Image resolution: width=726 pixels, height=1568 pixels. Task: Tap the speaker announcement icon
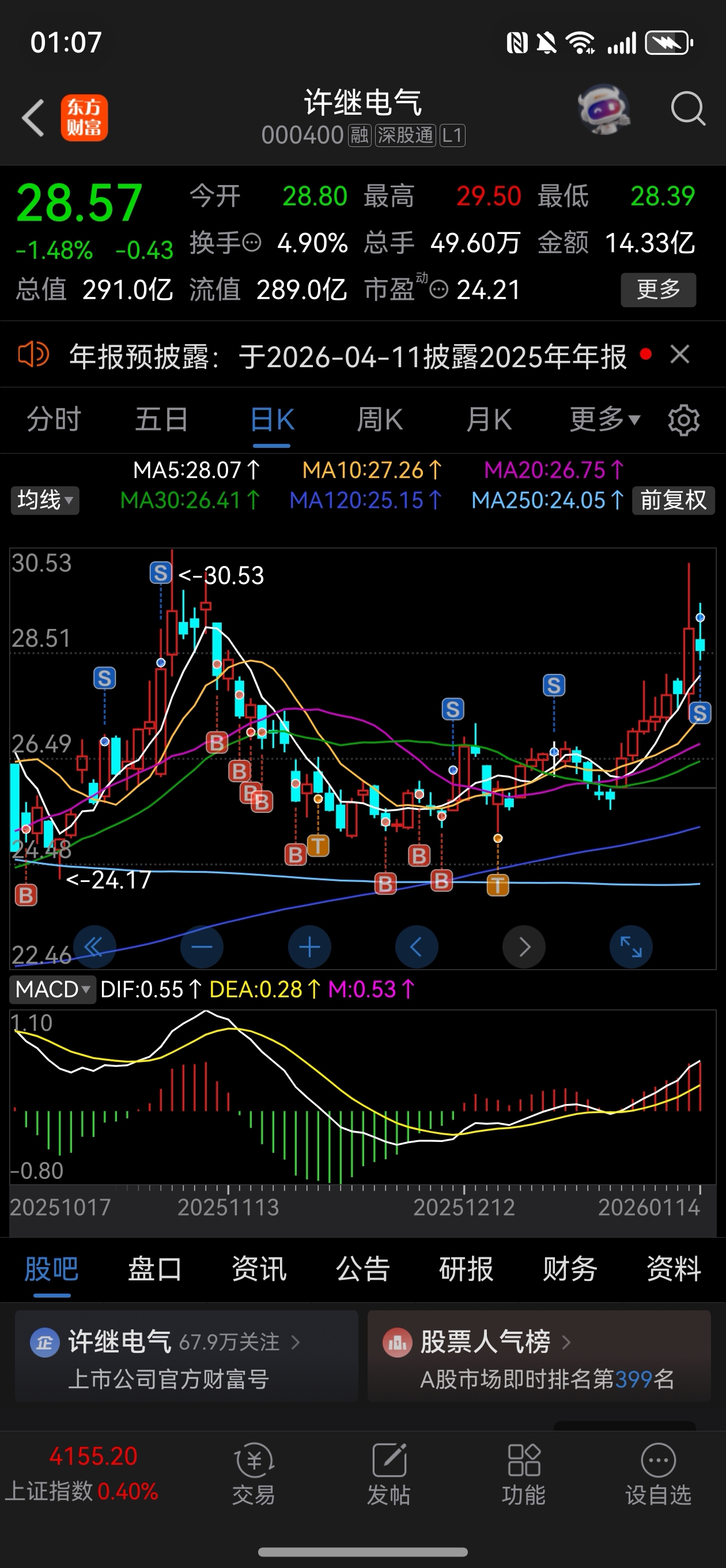[33, 355]
